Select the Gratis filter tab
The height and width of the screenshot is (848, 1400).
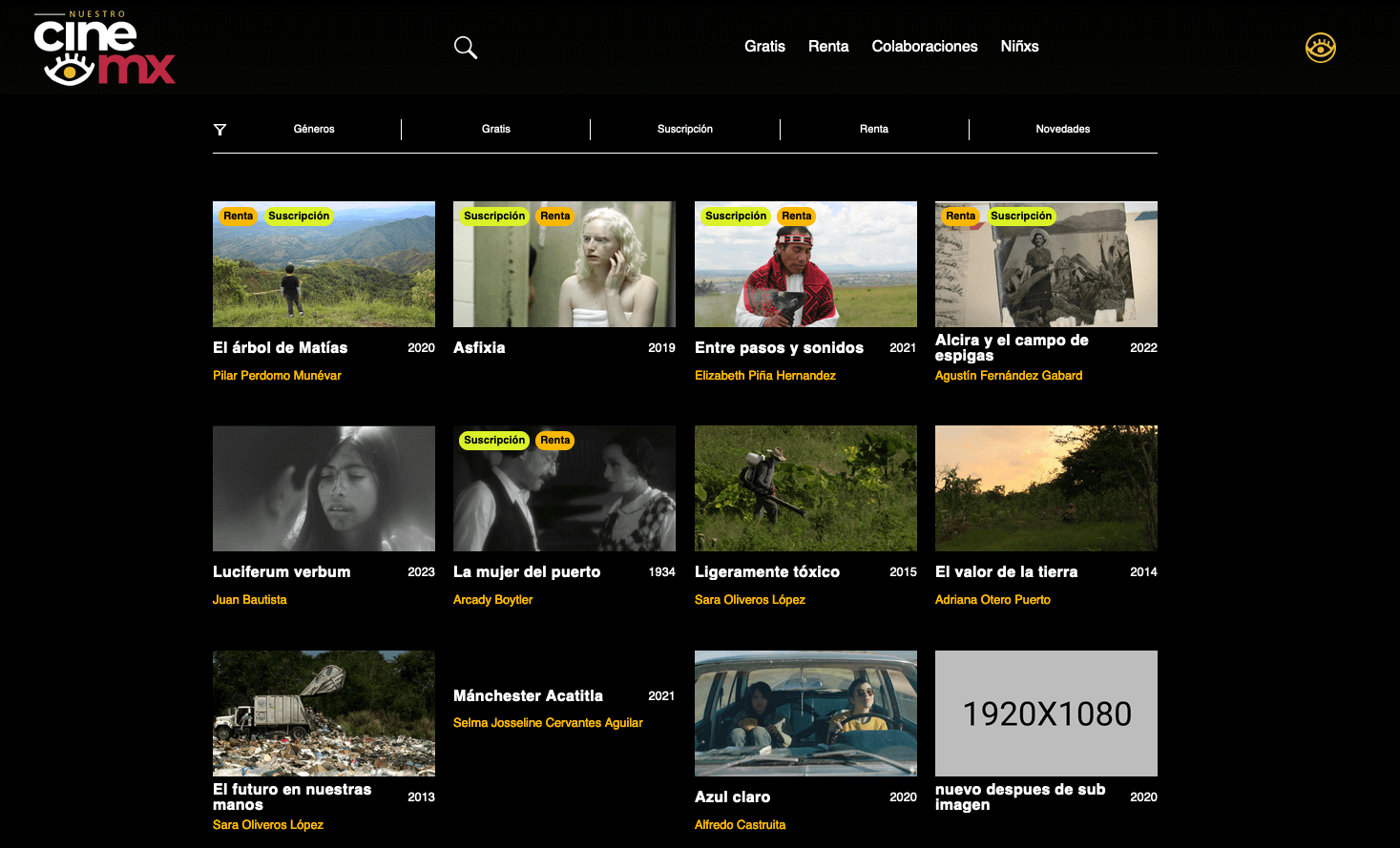(495, 130)
